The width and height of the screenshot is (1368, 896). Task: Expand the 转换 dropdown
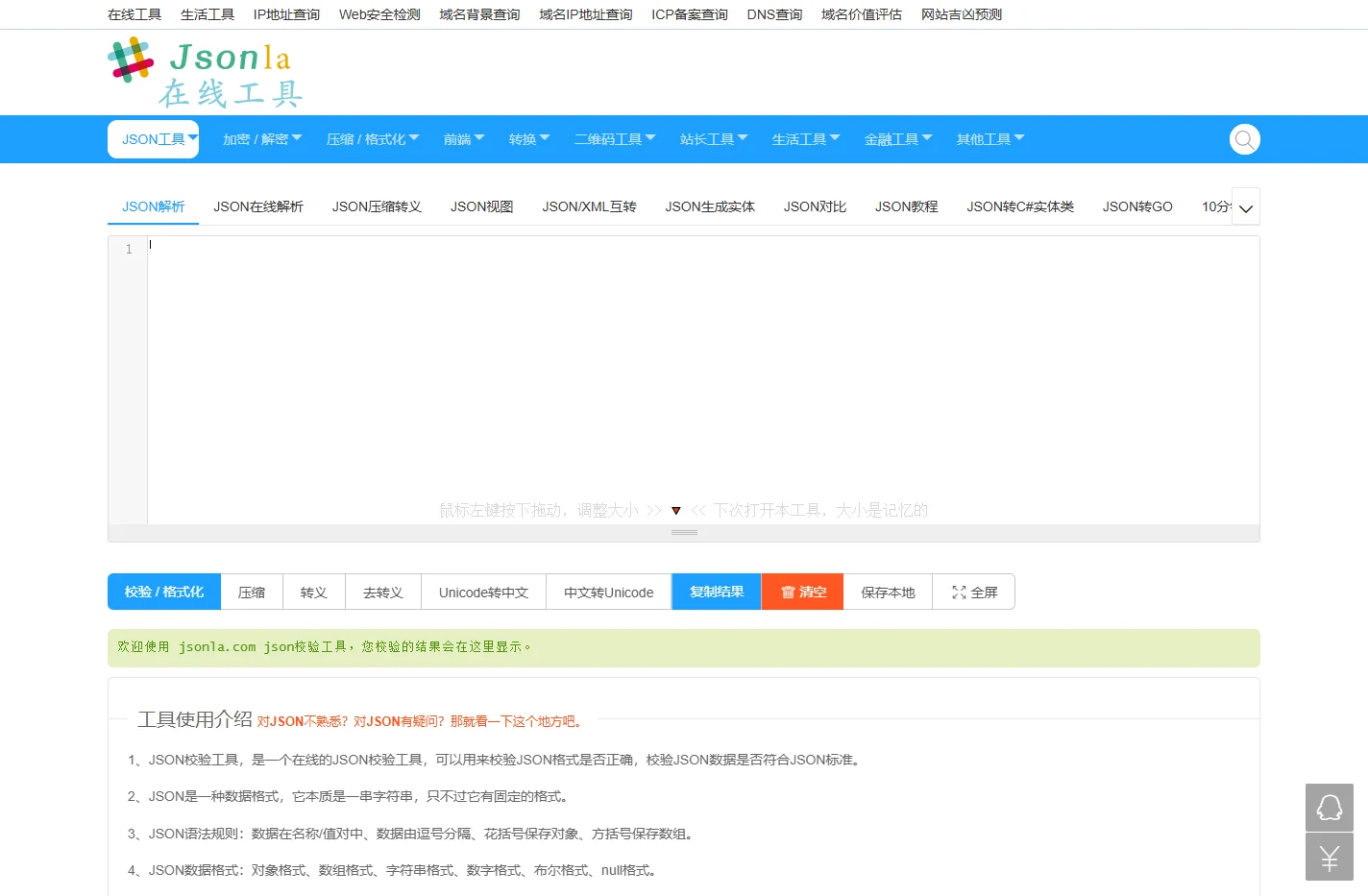coord(529,139)
